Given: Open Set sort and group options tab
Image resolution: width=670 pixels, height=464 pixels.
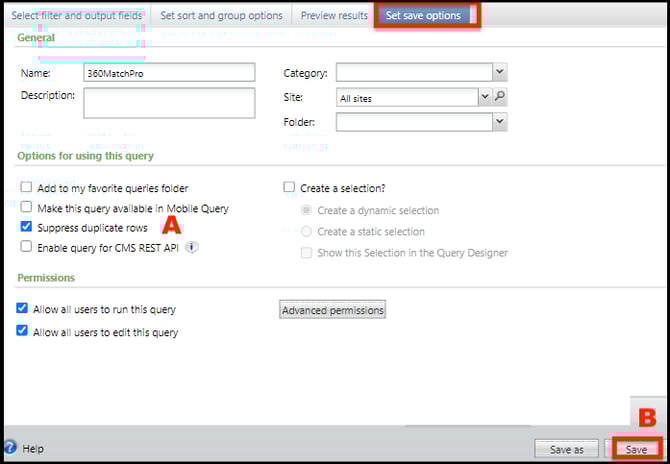Looking at the screenshot, I should pyautogui.click(x=222, y=16).
